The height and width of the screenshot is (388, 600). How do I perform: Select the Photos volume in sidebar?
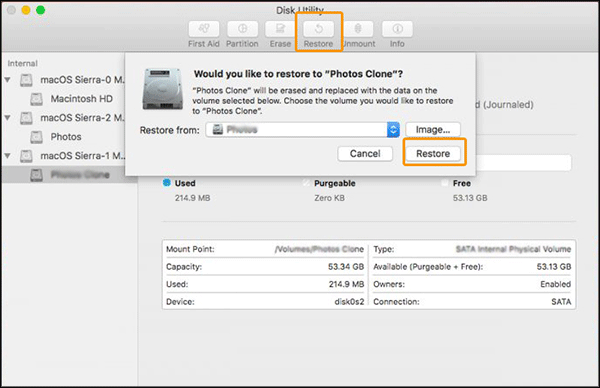pyautogui.click(x=66, y=137)
